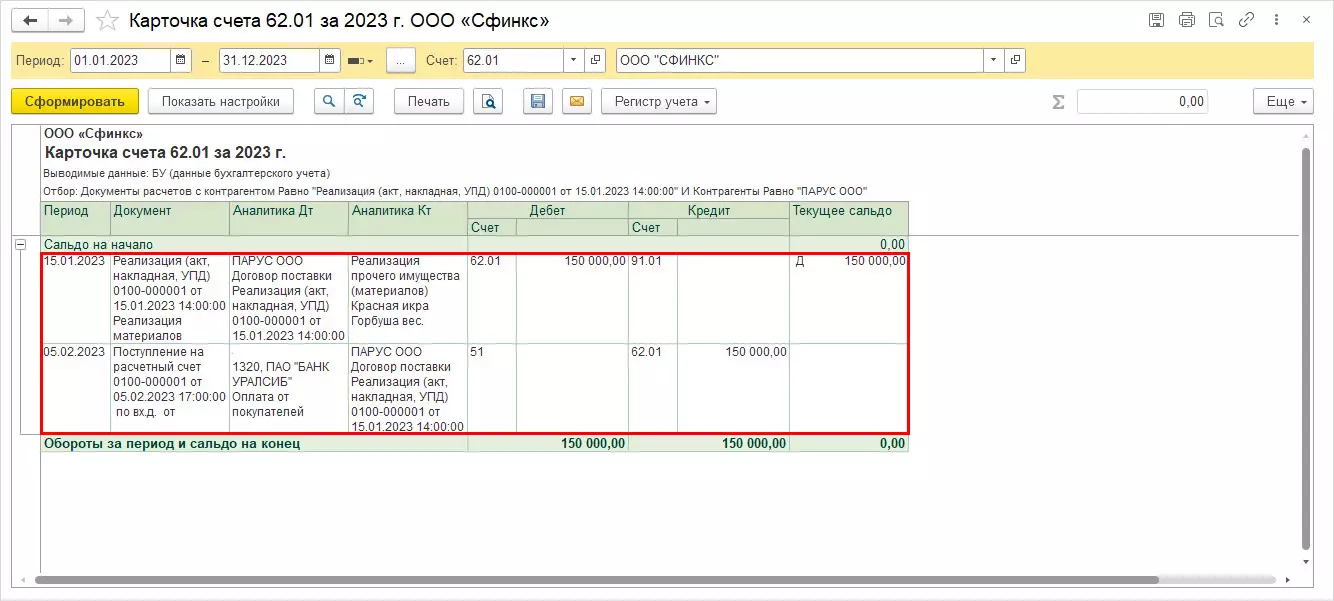Image resolution: width=1334 pixels, height=601 pixels.
Task: Click the preview icon in title bar
Action: (x=1216, y=20)
